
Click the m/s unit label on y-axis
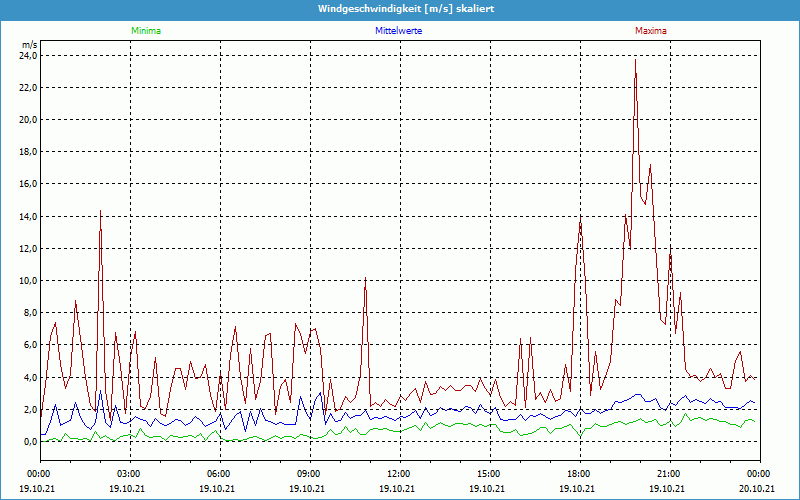pyautogui.click(x=29, y=45)
